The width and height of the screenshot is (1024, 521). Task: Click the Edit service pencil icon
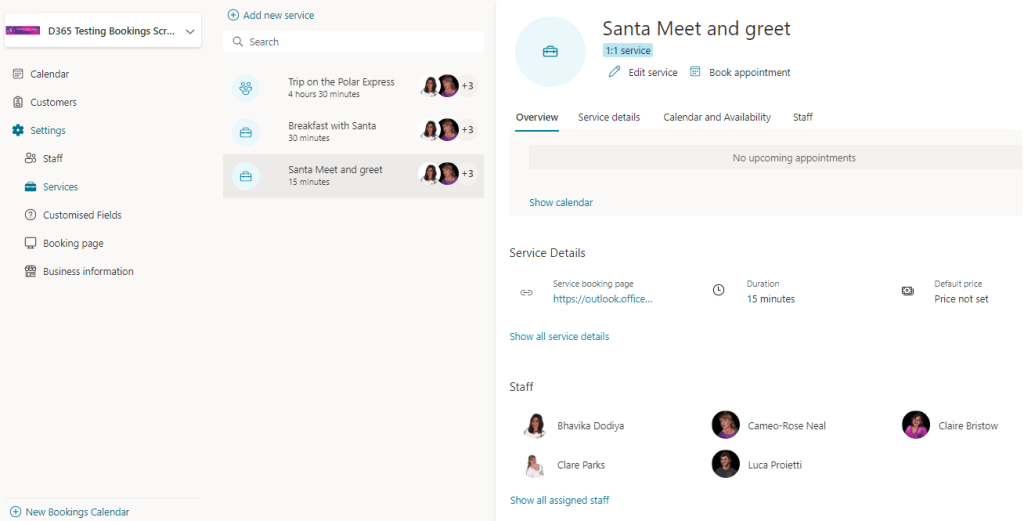[x=615, y=72]
